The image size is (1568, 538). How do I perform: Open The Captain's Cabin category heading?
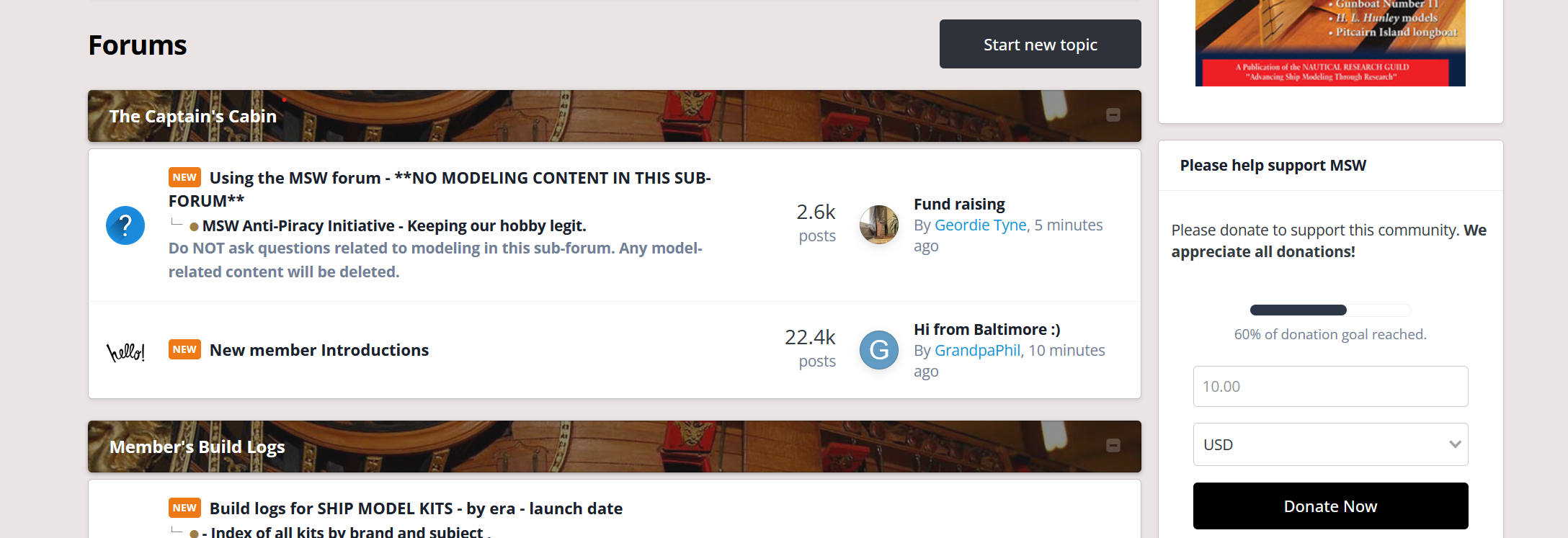tap(193, 117)
